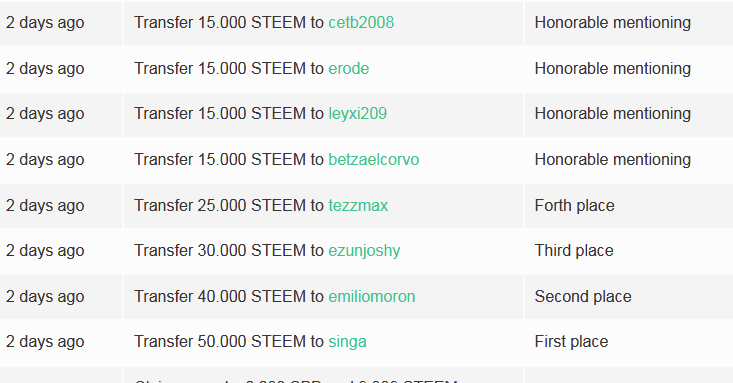Select the Third place memo text
Image resolution: width=733 pixels, height=383 pixels.
point(574,251)
